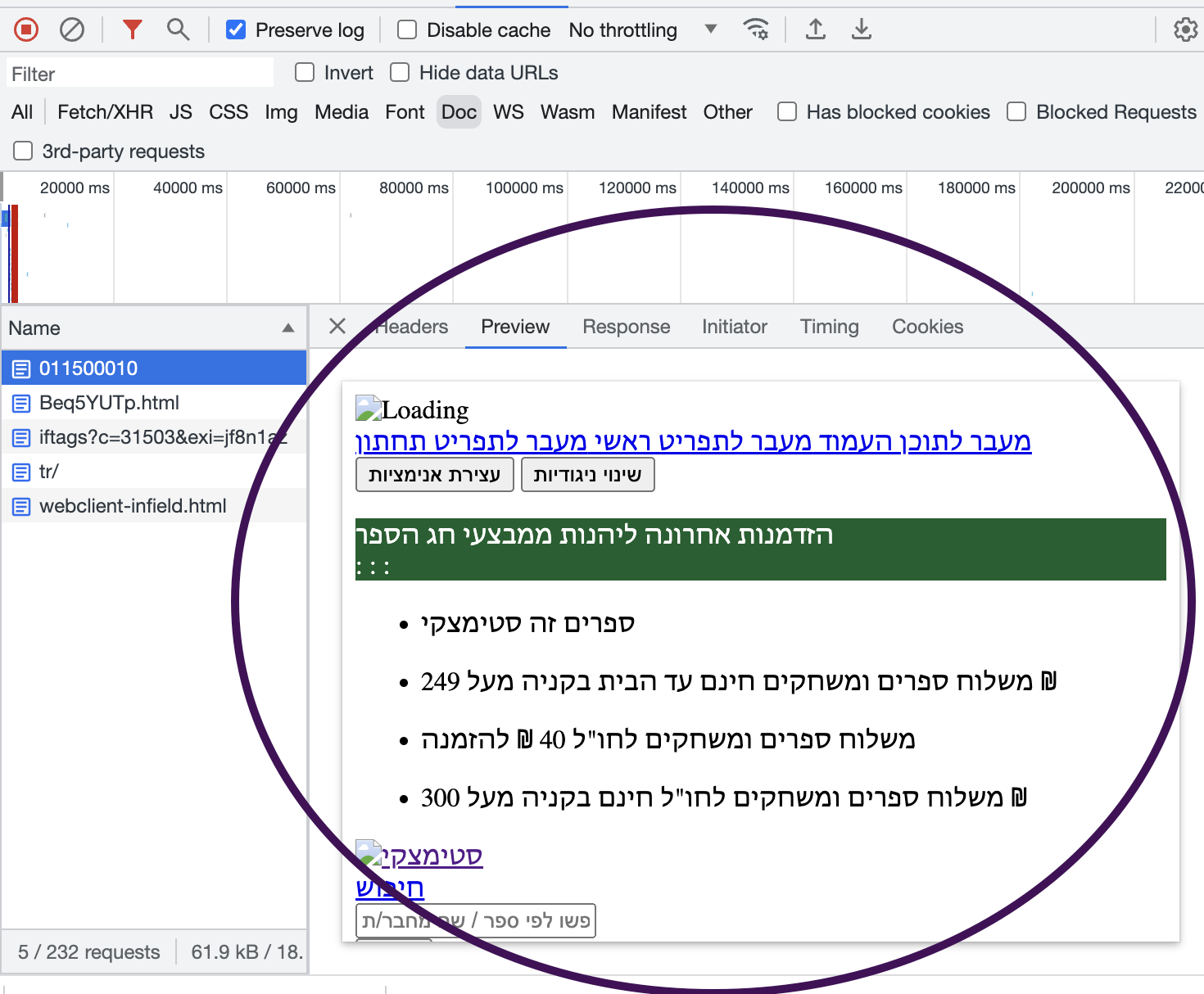The image size is (1204, 994).
Task: Enable Hide data URLs
Action: coord(400,72)
